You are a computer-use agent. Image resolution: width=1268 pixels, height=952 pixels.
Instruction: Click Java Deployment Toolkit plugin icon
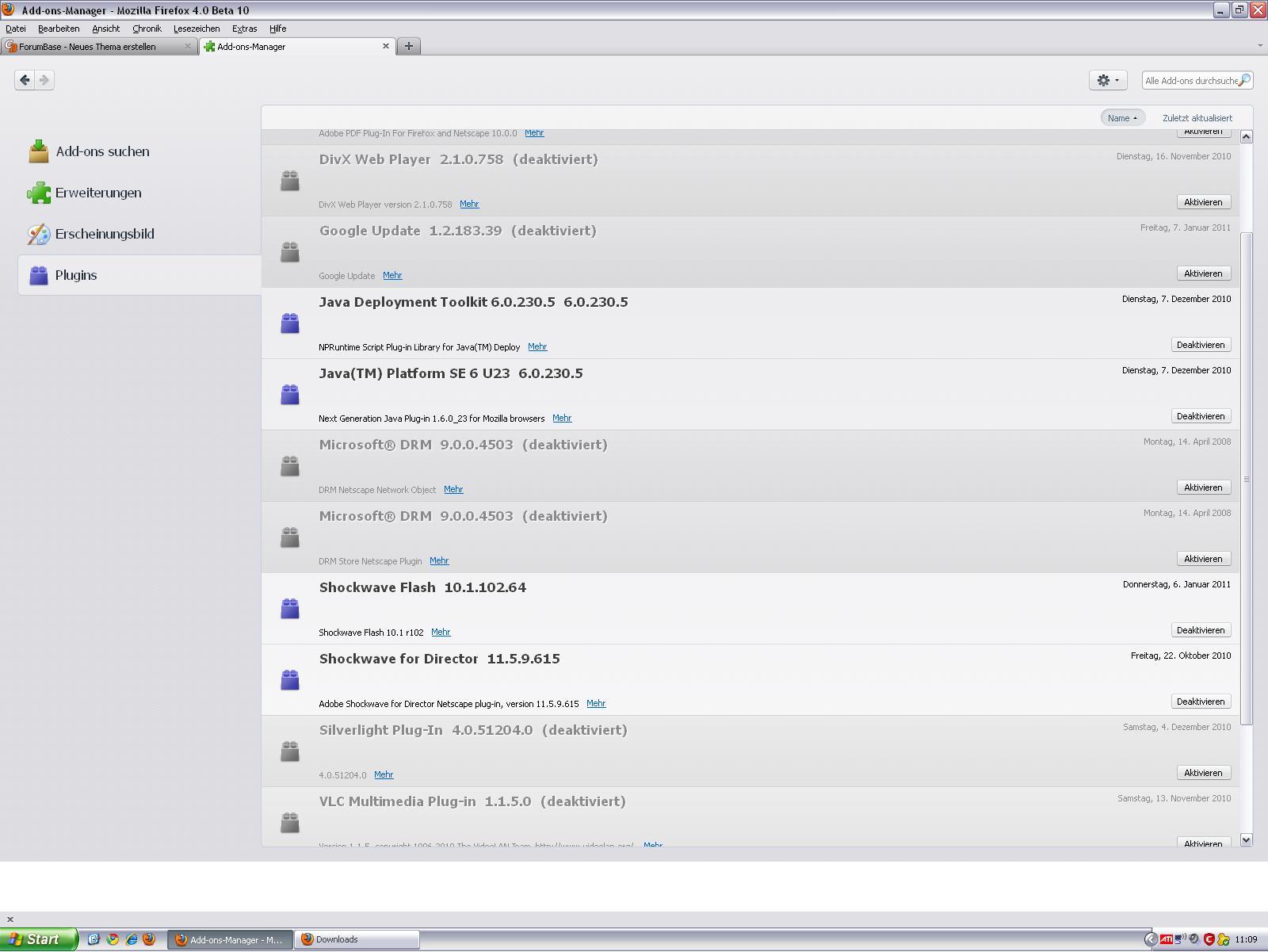pos(290,323)
